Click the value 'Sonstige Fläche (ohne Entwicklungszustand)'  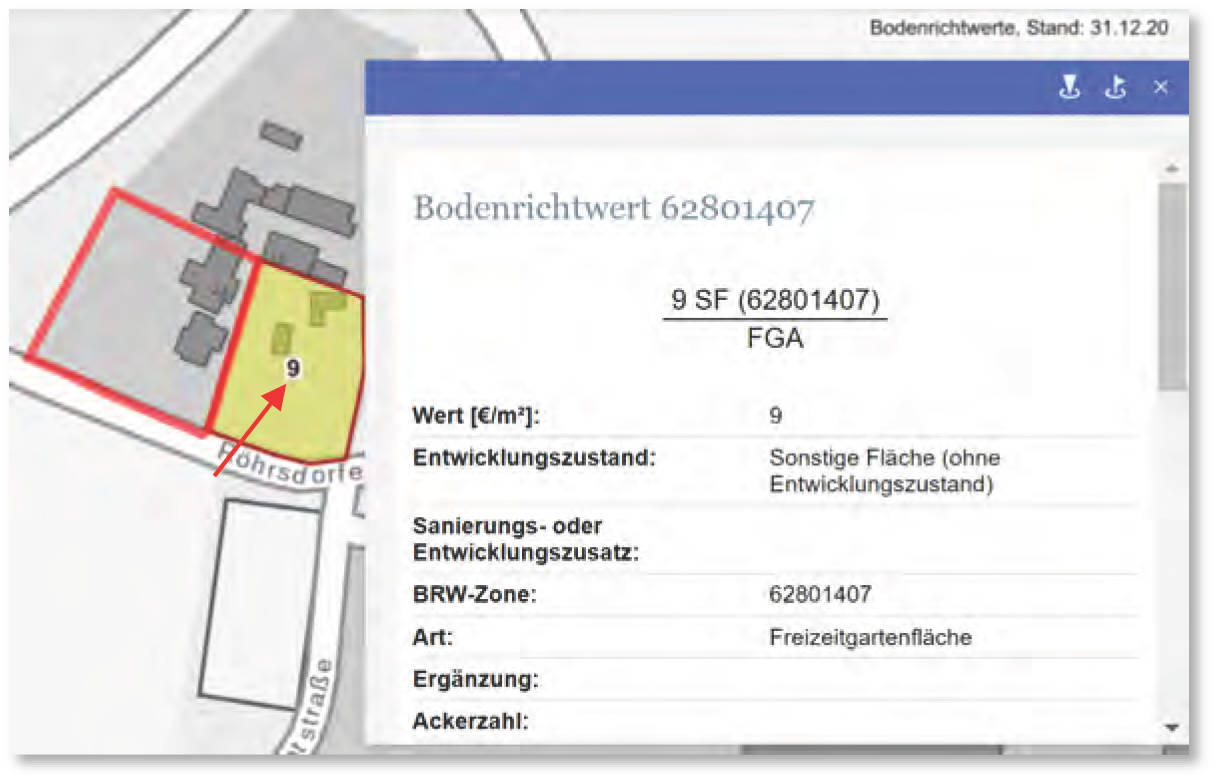[885, 471]
